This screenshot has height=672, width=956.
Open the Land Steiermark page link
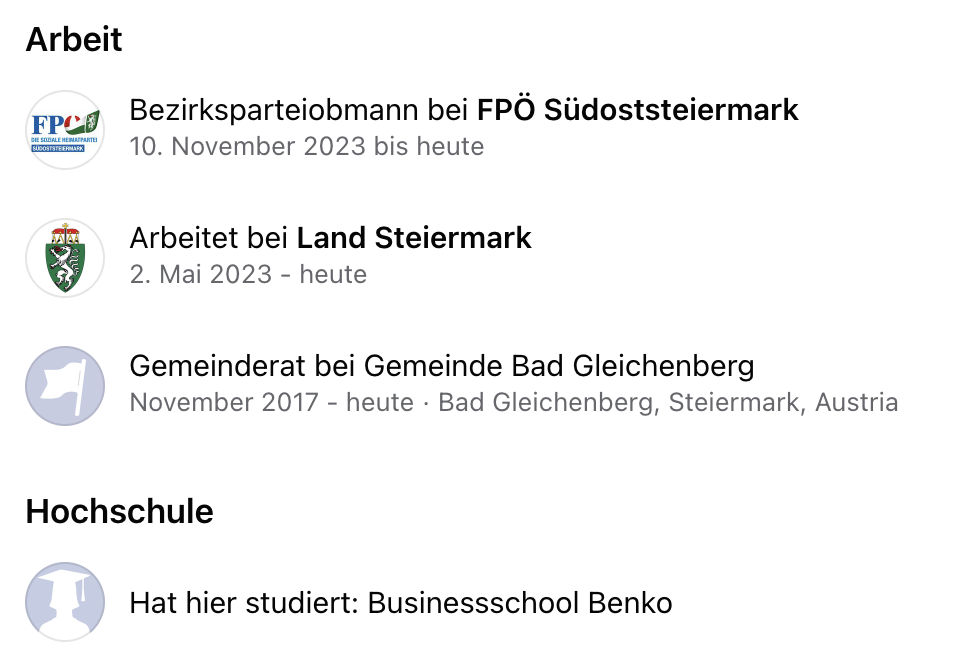pos(414,238)
